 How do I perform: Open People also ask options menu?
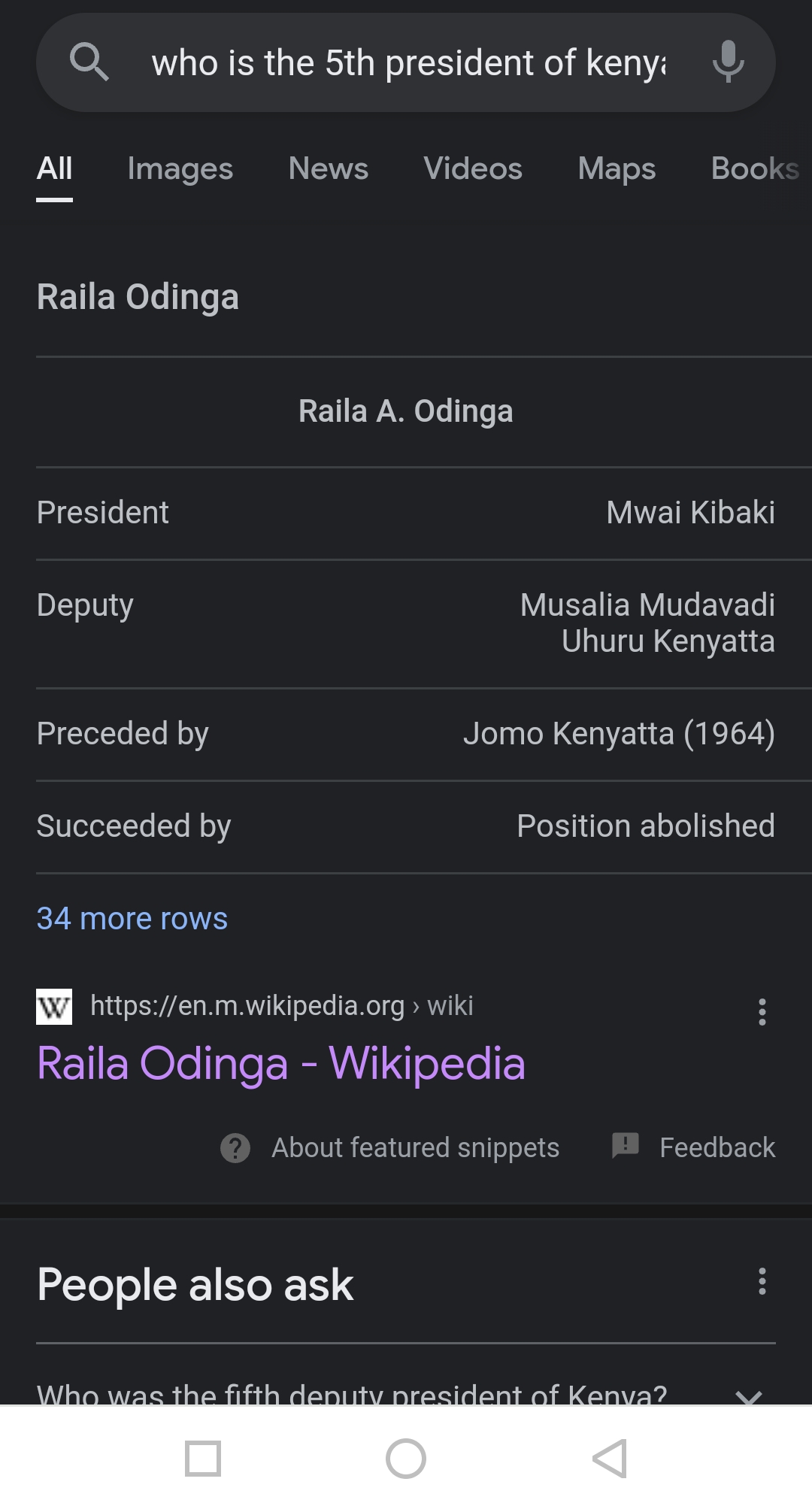[x=762, y=1281]
